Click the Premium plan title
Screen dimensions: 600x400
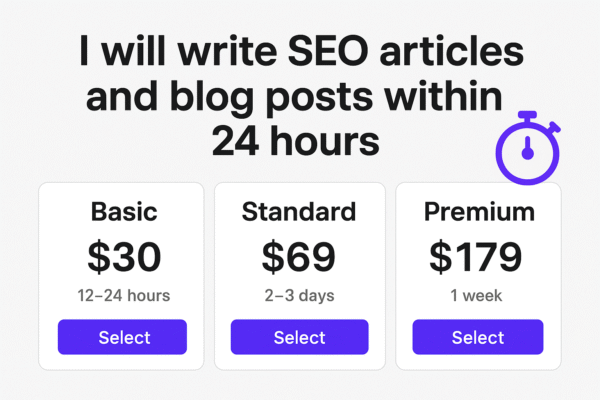click(x=479, y=213)
